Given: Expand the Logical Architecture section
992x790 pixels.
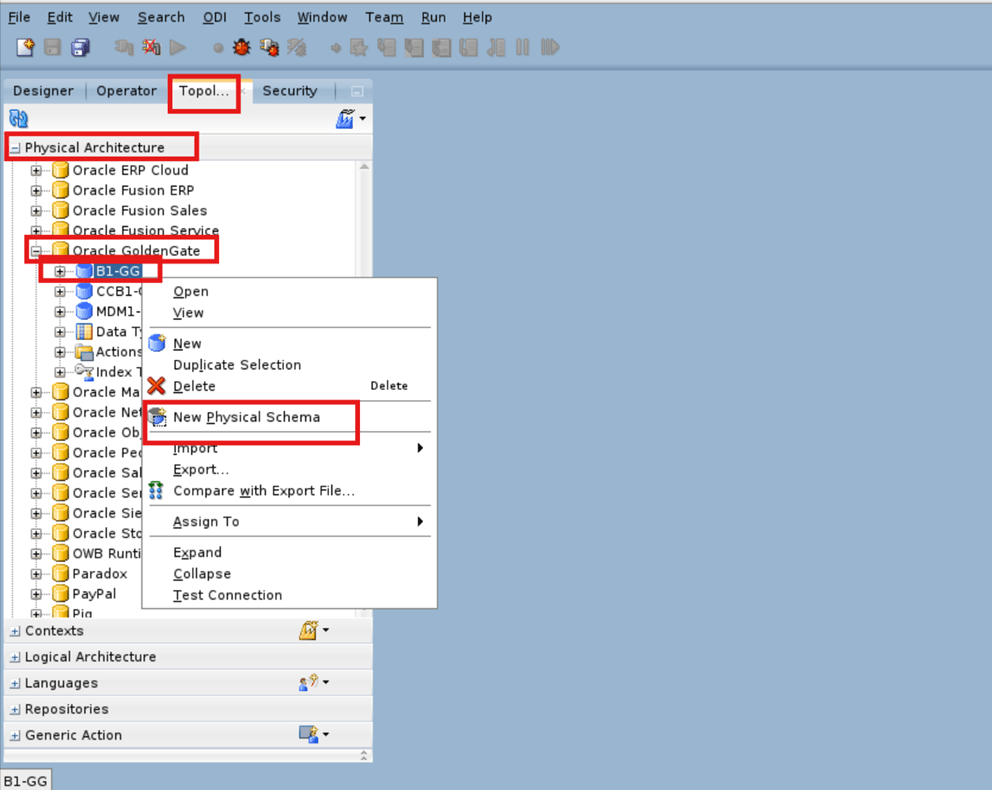Looking at the screenshot, I should pyautogui.click(x=13, y=657).
